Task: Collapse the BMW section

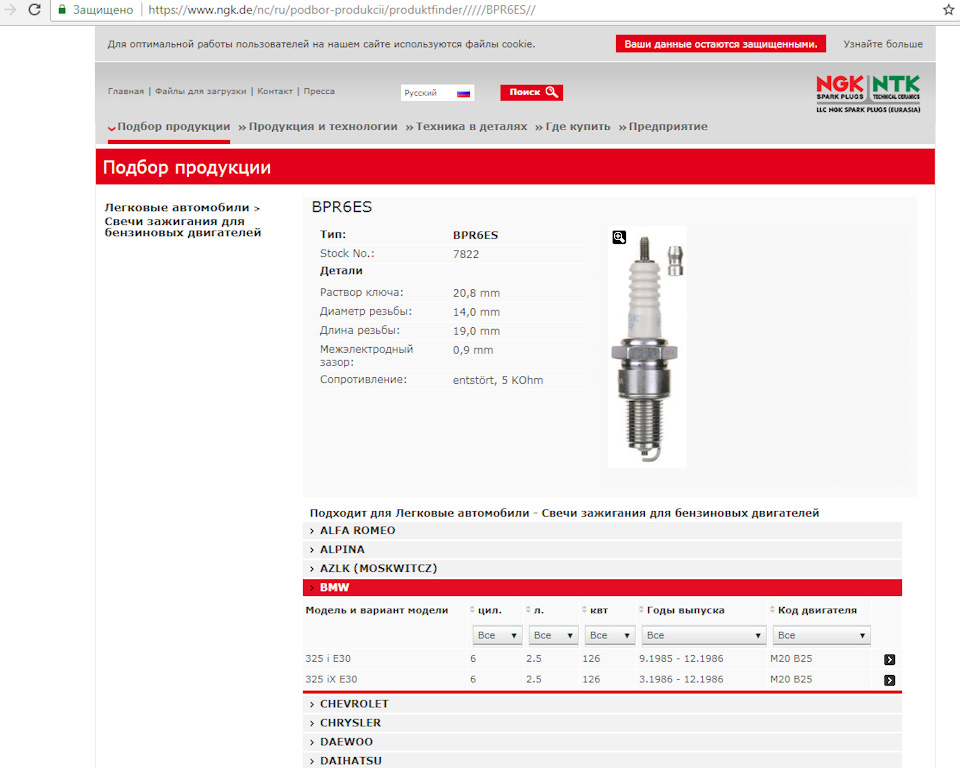Action: (602, 587)
